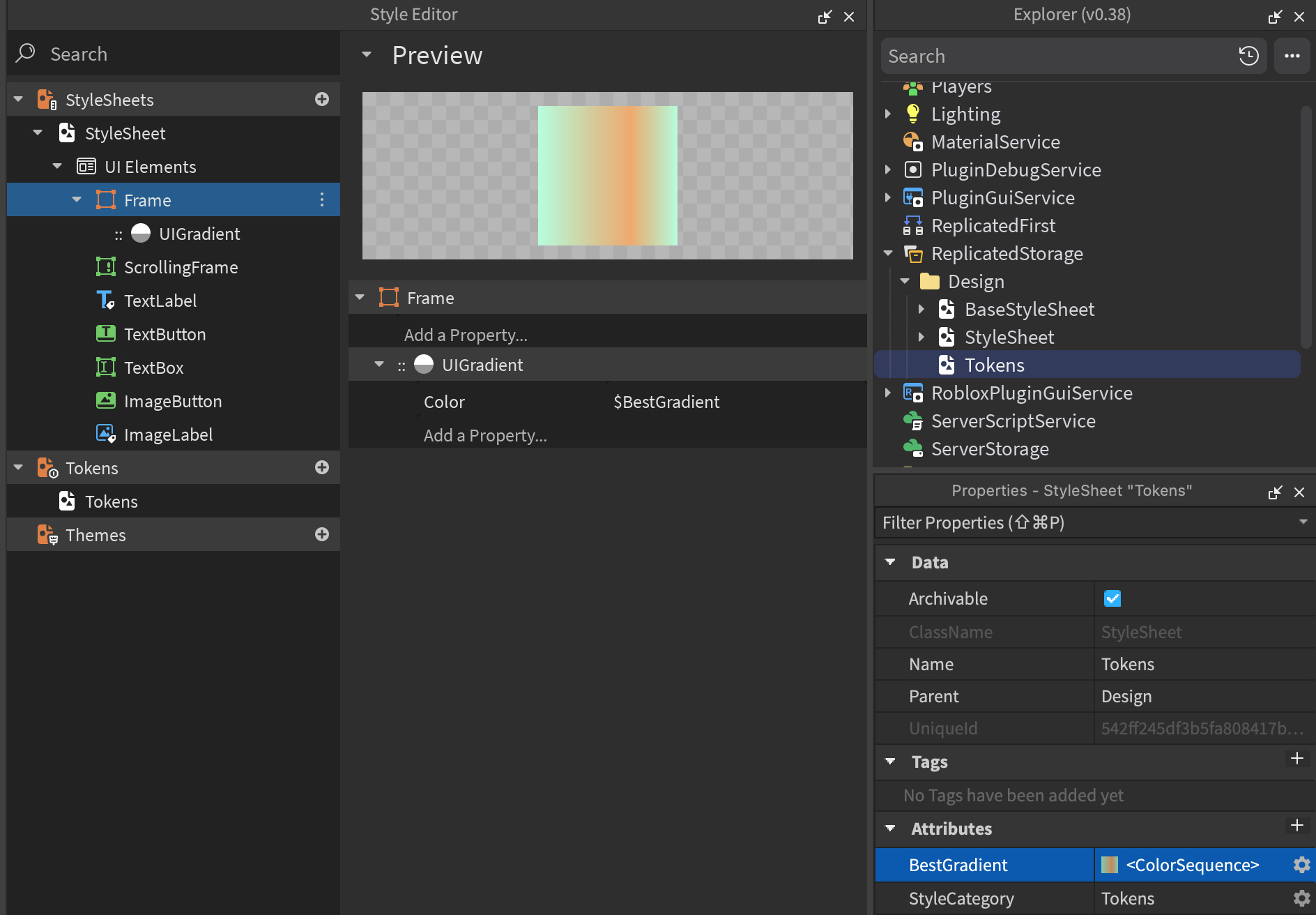1316x915 pixels.
Task: Undock the Properties panel pop-out icon
Action: pyautogui.click(x=1275, y=492)
